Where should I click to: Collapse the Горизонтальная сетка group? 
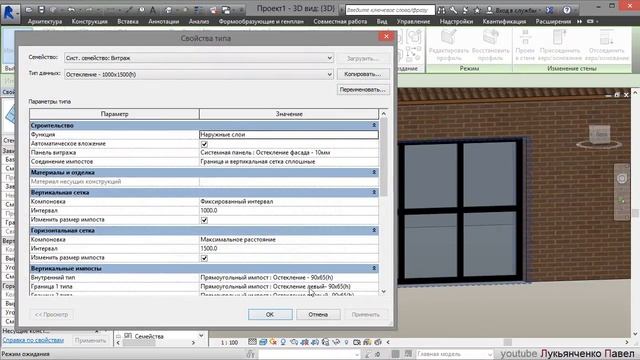(373, 230)
